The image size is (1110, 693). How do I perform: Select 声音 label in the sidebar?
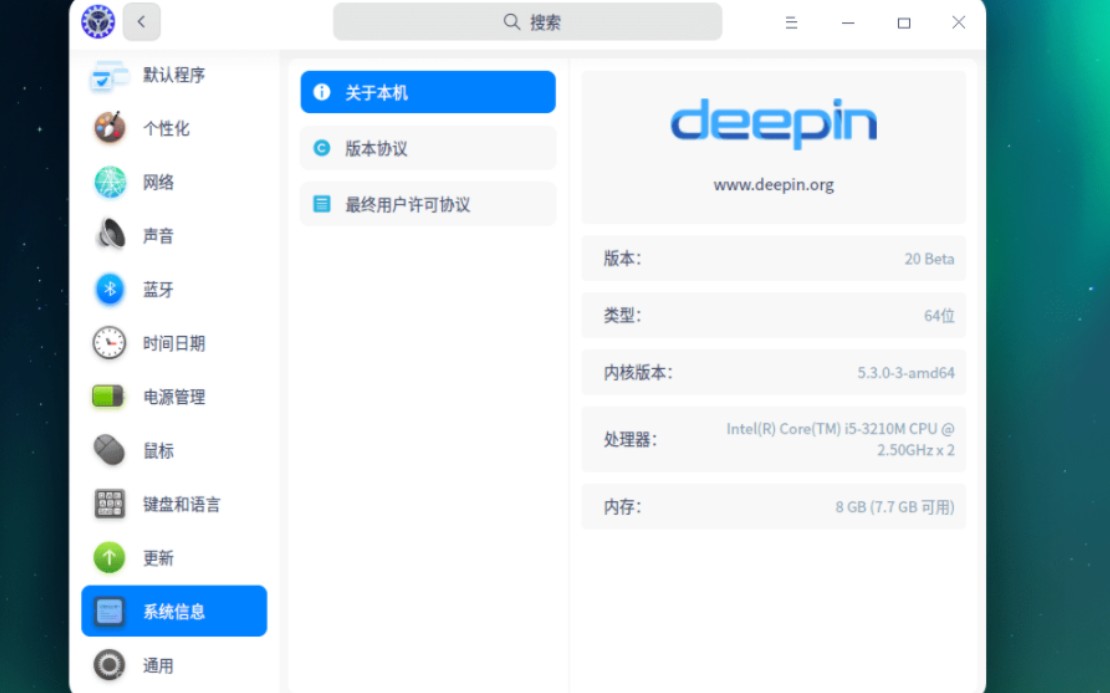[x=159, y=235]
